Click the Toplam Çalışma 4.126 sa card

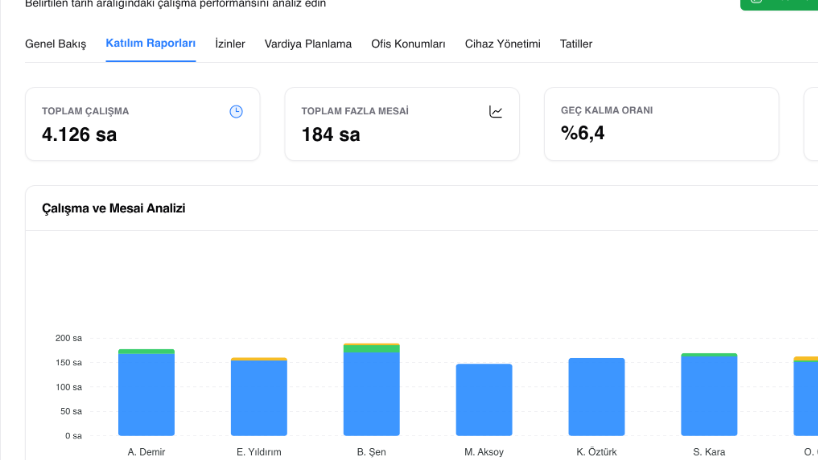click(142, 124)
